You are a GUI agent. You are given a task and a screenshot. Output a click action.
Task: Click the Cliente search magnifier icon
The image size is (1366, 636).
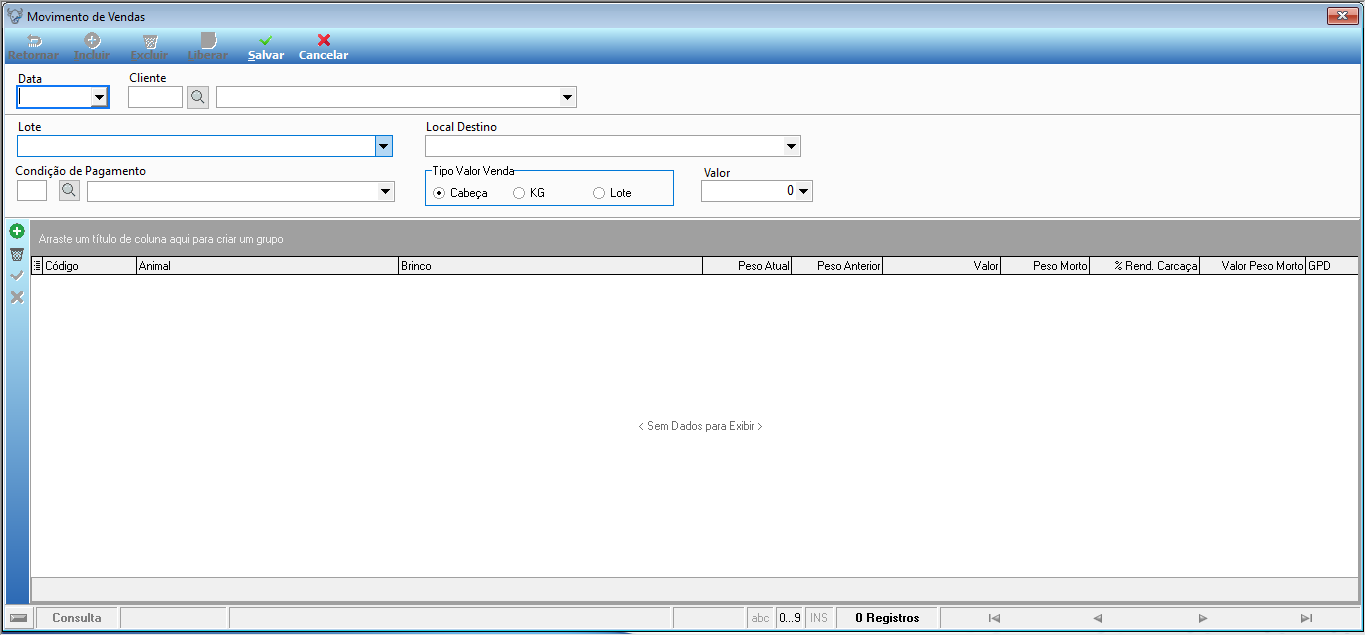coord(198,97)
